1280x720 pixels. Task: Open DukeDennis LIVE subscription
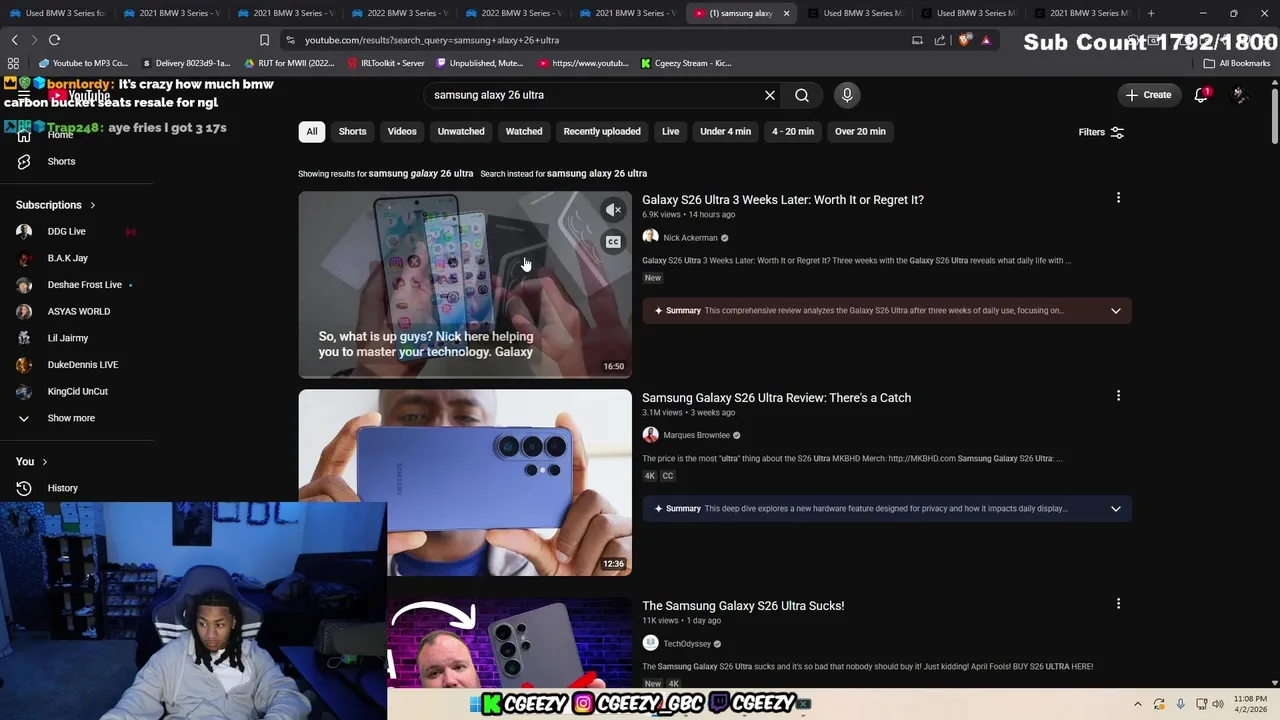(83, 365)
